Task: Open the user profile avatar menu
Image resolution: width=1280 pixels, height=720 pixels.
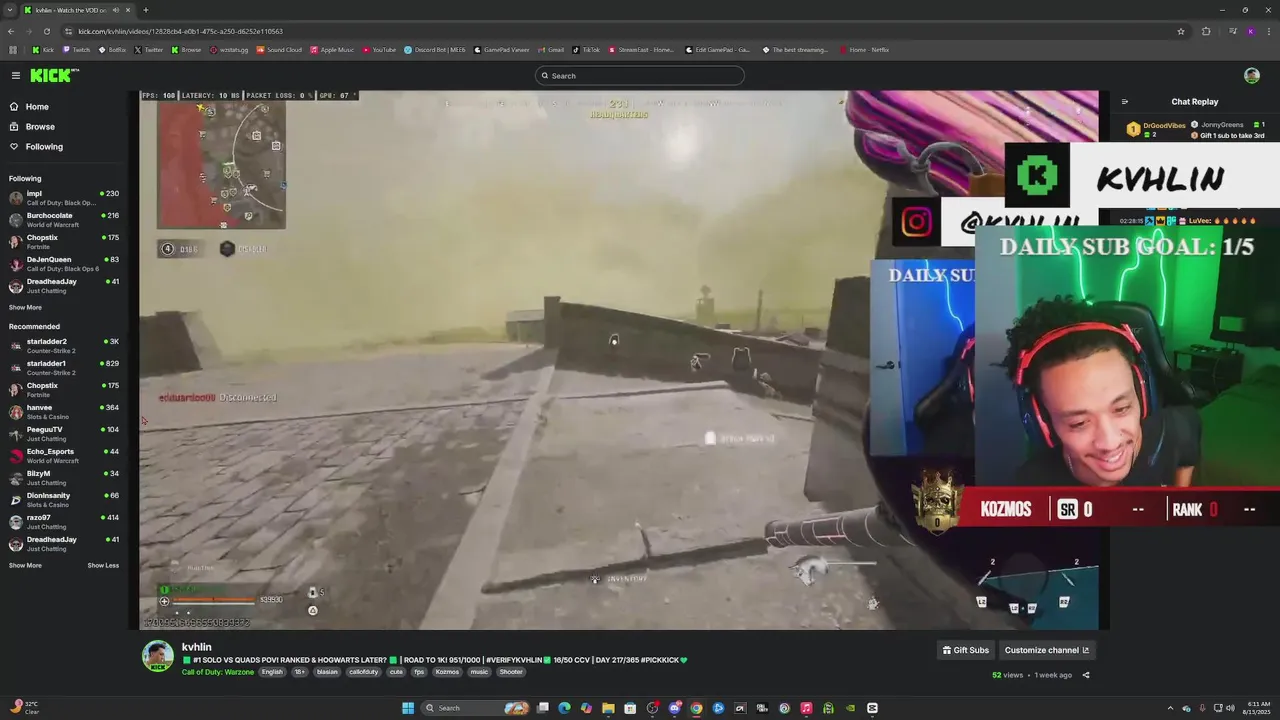Action: (x=1252, y=75)
